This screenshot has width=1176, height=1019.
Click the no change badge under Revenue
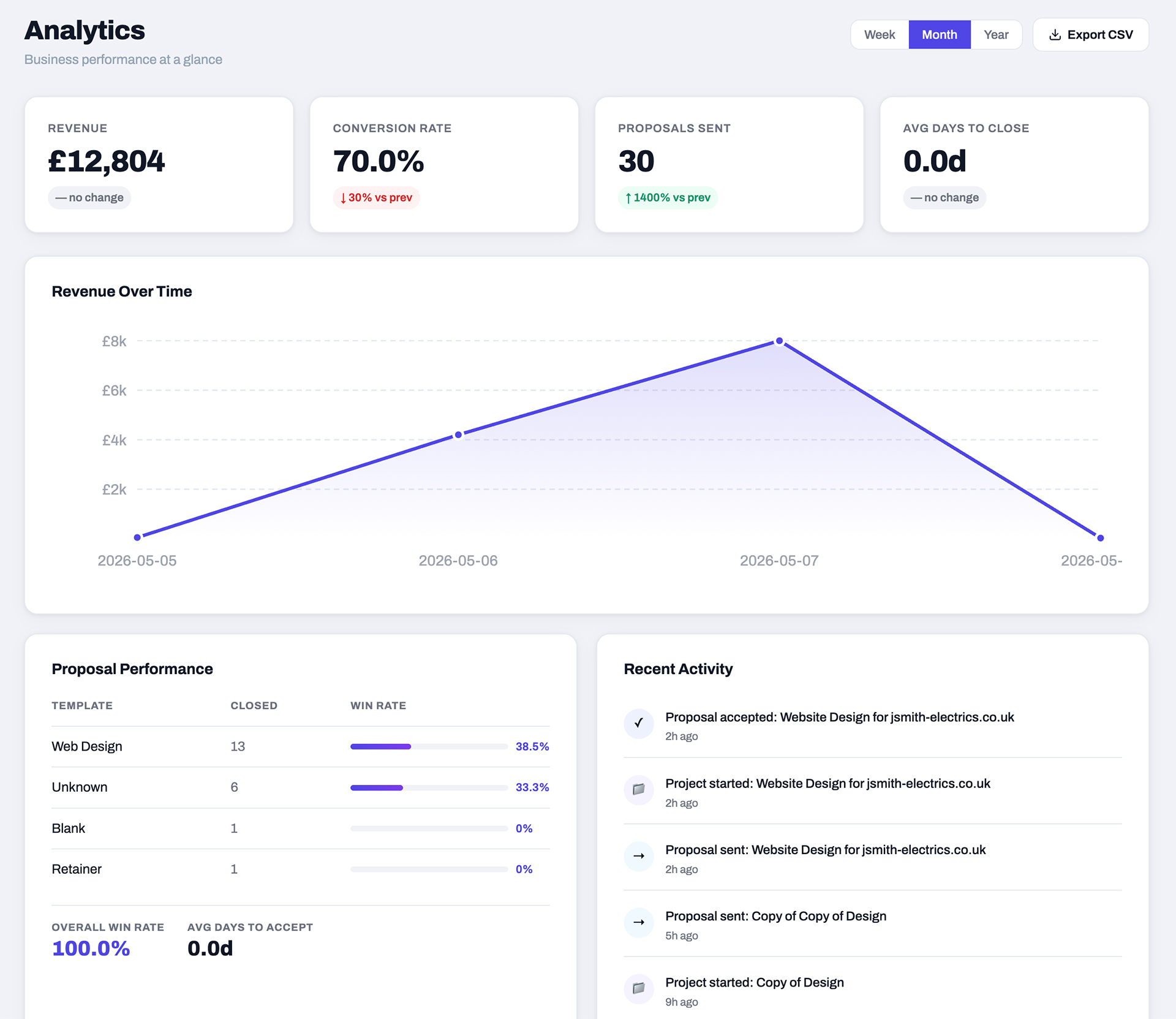click(x=89, y=198)
